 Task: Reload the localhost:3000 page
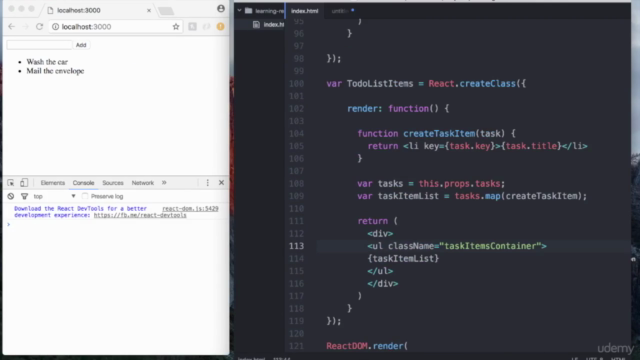click(x=39, y=27)
